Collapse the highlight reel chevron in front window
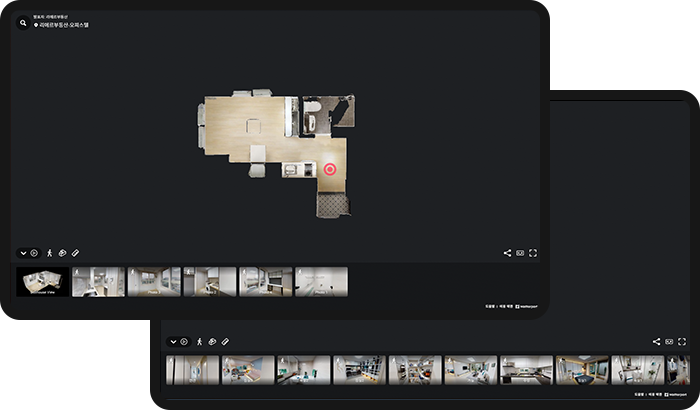This screenshot has width=700, height=410. (x=22, y=253)
